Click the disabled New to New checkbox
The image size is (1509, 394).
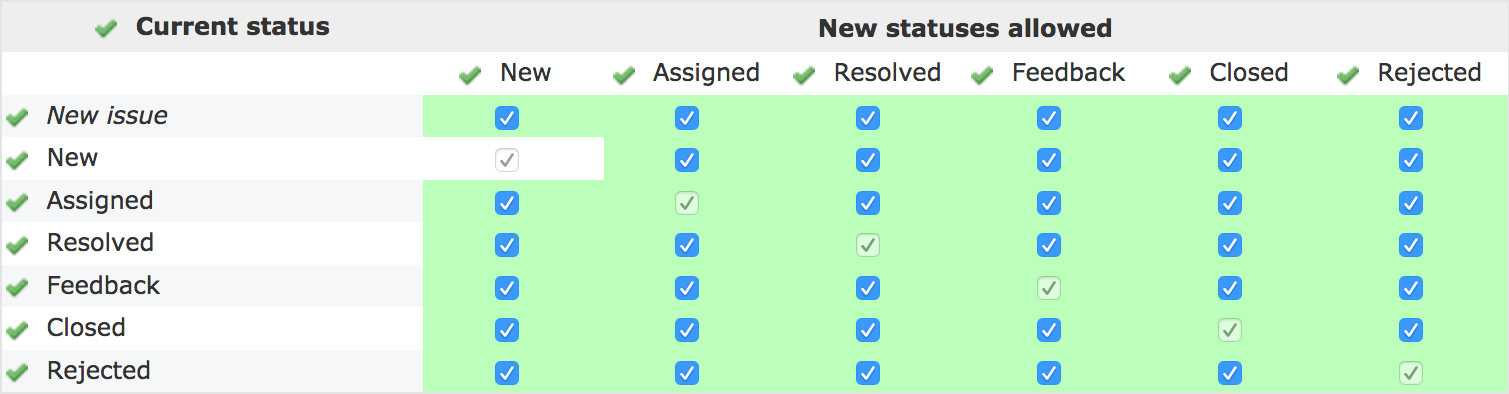pyautogui.click(x=507, y=160)
